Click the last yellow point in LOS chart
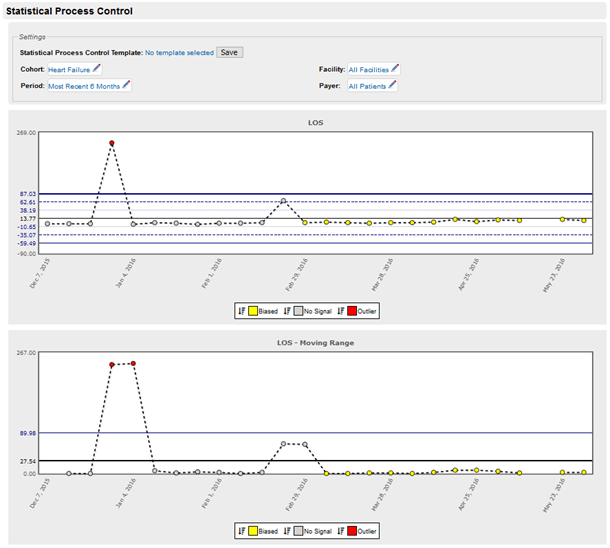This screenshot has height=548, width=610. click(584, 221)
